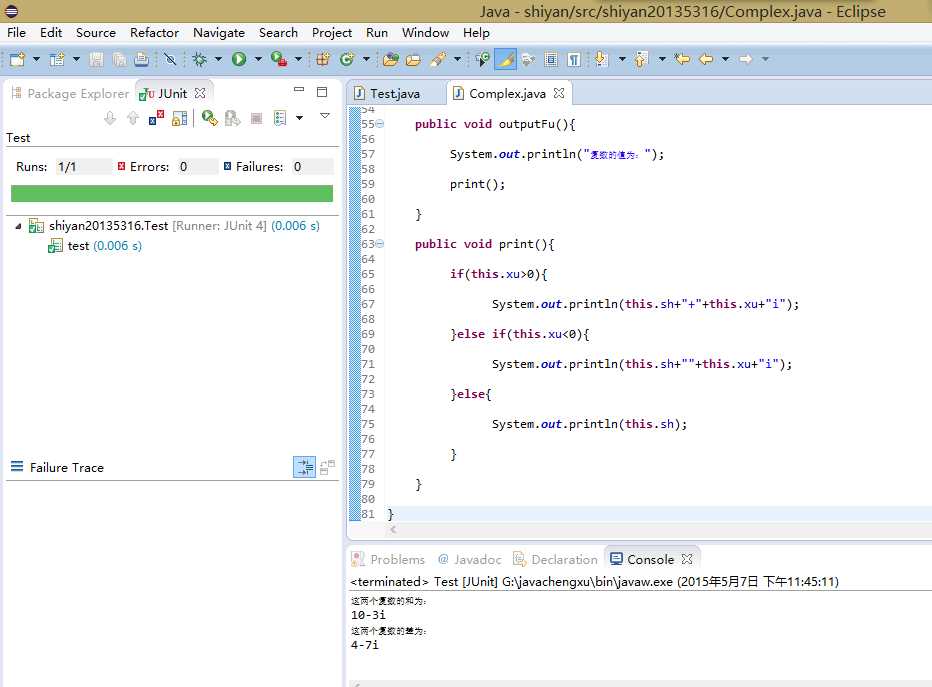Click the Open Type folder icon
The width and height of the screenshot is (932, 687).
[391, 60]
